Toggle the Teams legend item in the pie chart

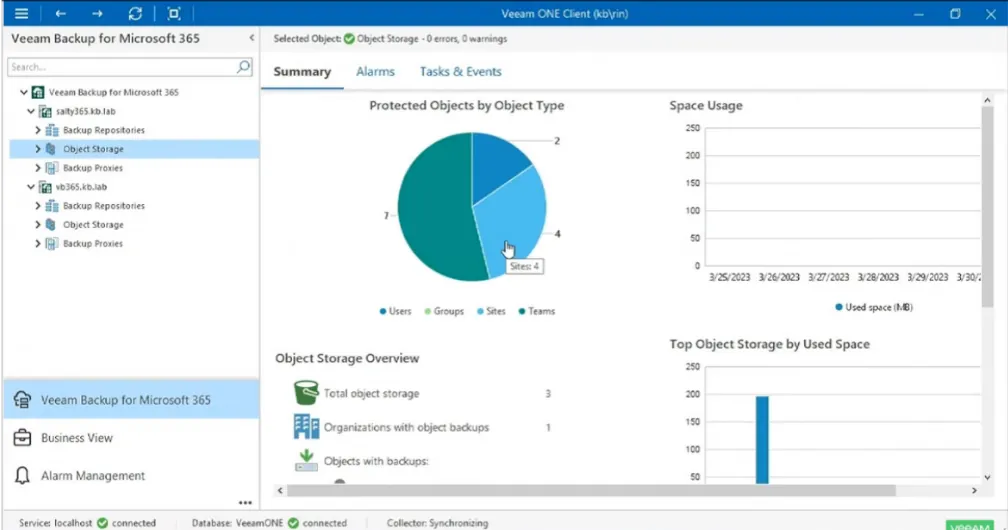[x=537, y=311]
